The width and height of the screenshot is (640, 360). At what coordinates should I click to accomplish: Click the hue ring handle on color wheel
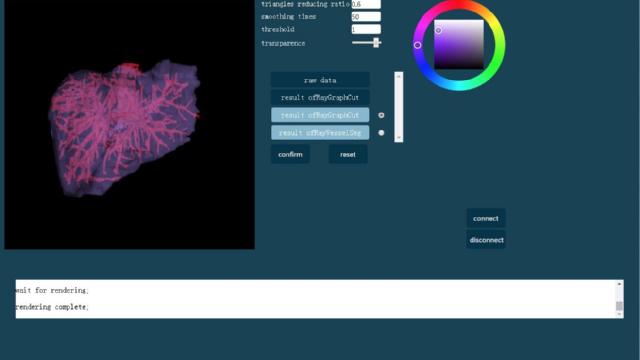[417, 45]
